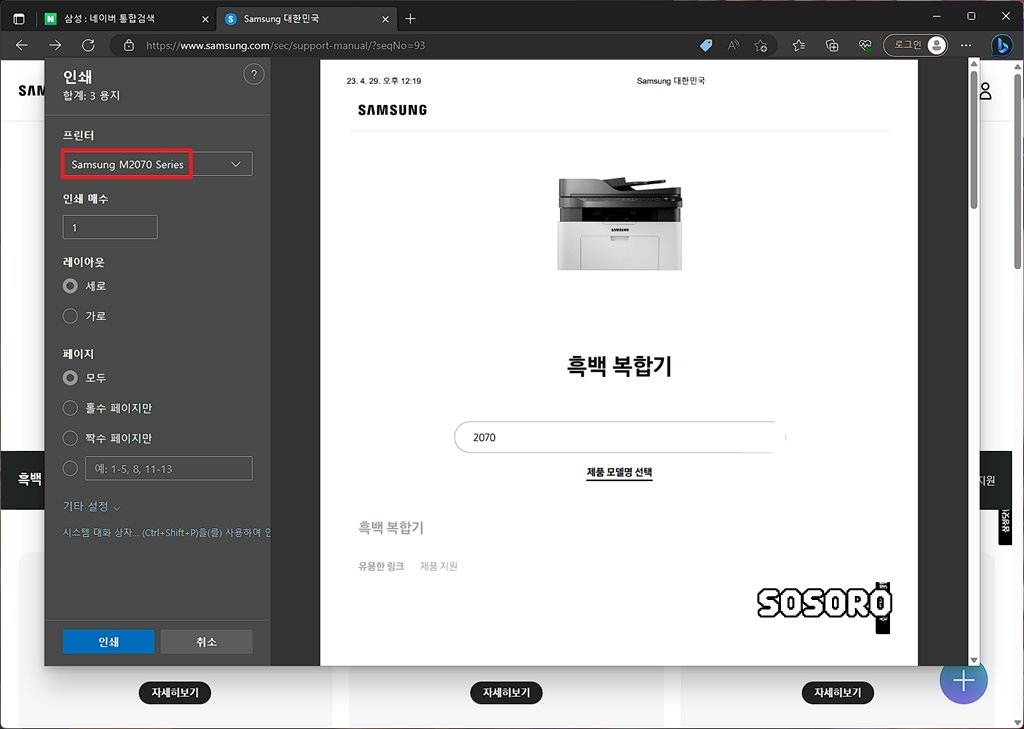
Task: Click the 2070 search box in preview
Action: click(619, 437)
